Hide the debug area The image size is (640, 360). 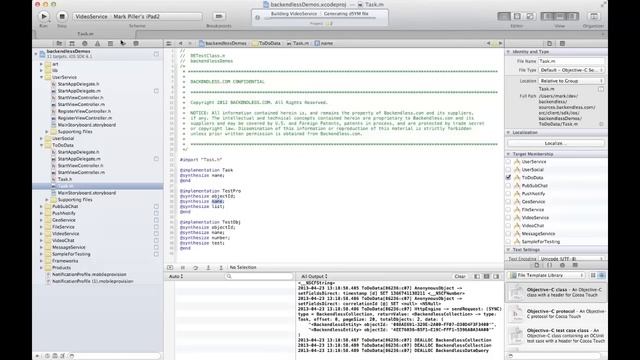(170, 267)
